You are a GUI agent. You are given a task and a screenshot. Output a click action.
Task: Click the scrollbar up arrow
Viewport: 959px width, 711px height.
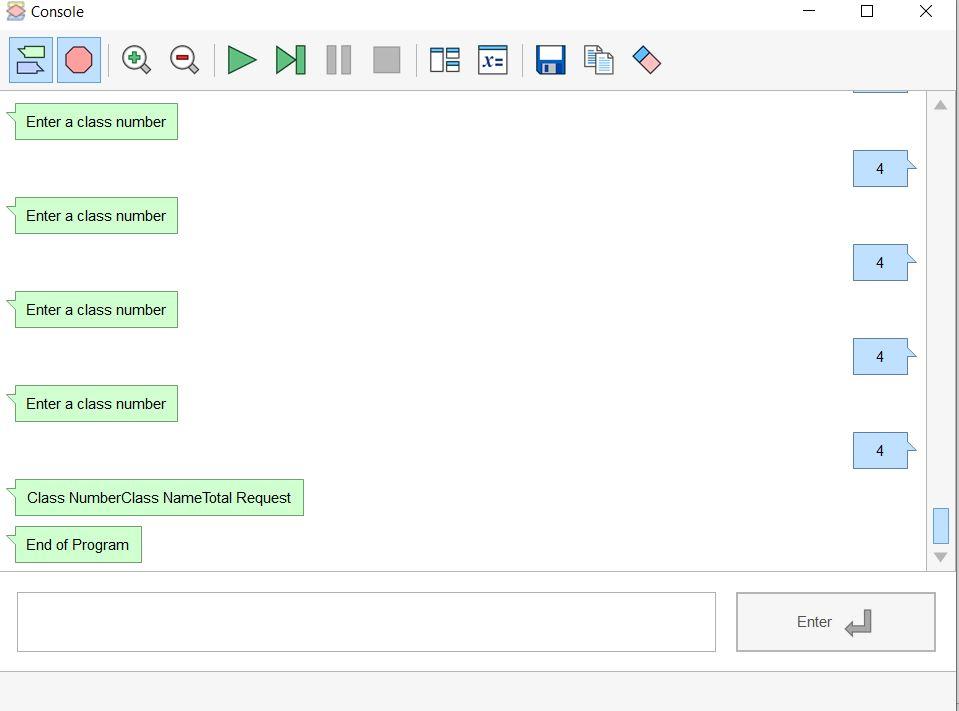tap(940, 104)
